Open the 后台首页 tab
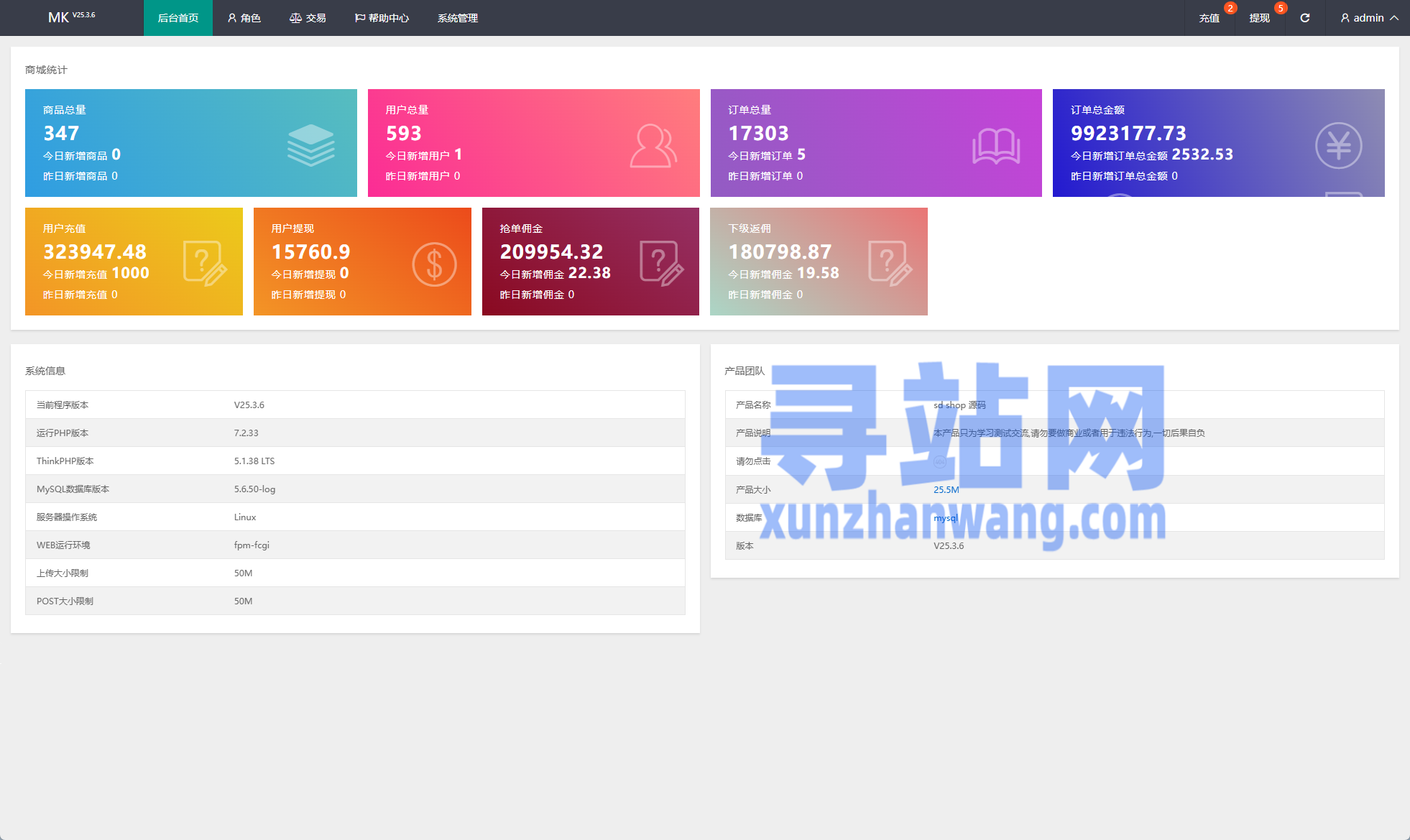This screenshot has width=1410, height=840. (178, 18)
